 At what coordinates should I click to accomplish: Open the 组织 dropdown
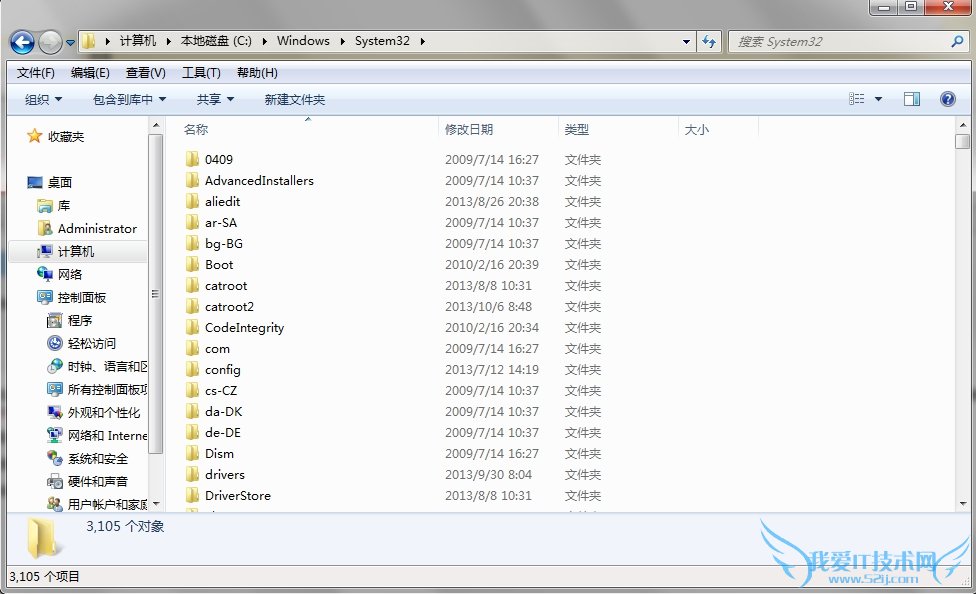point(44,100)
